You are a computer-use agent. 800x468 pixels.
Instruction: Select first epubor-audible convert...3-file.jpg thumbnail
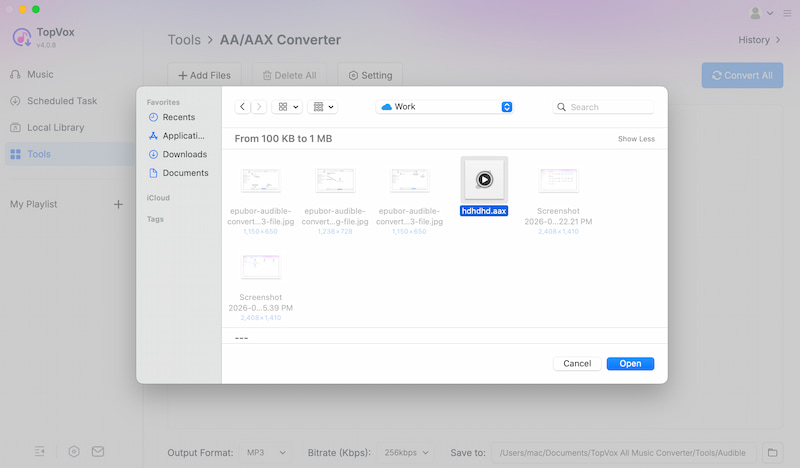click(261, 180)
